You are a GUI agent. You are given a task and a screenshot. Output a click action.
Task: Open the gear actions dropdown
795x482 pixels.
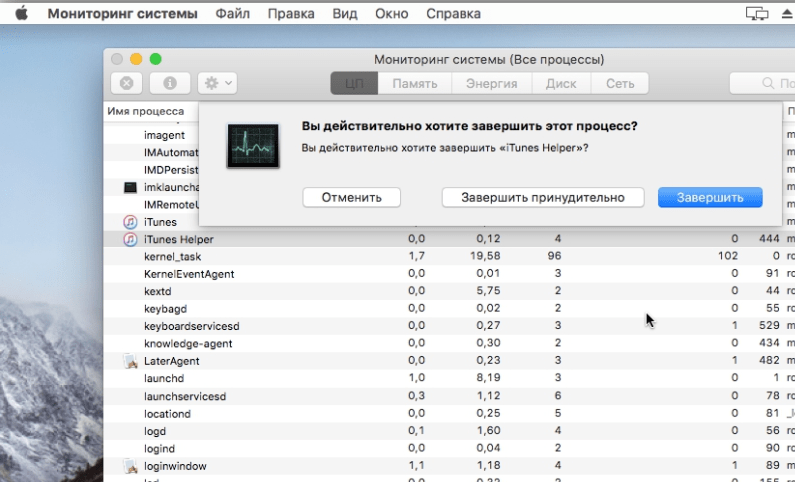click(x=218, y=83)
